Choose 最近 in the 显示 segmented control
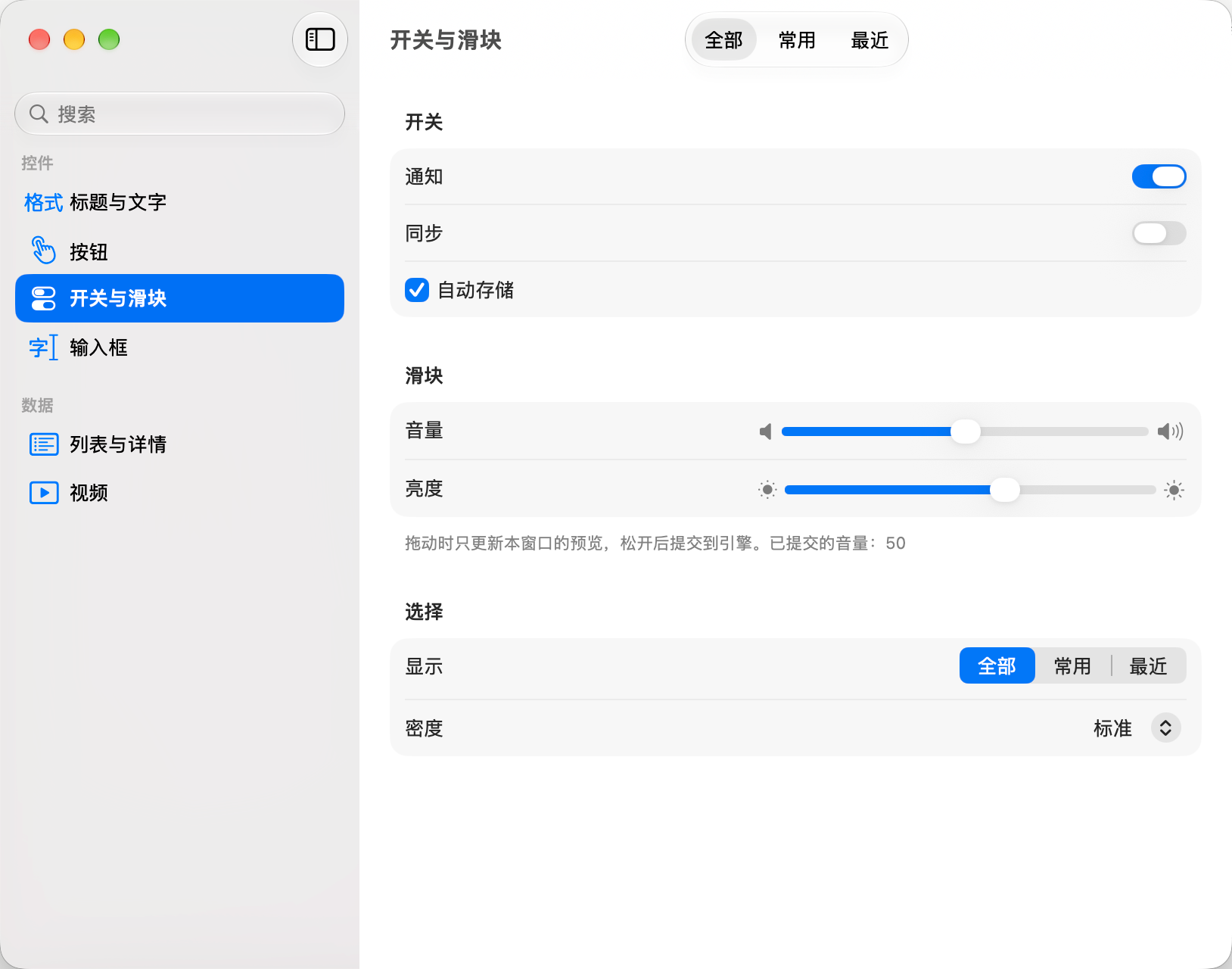 click(1148, 666)
